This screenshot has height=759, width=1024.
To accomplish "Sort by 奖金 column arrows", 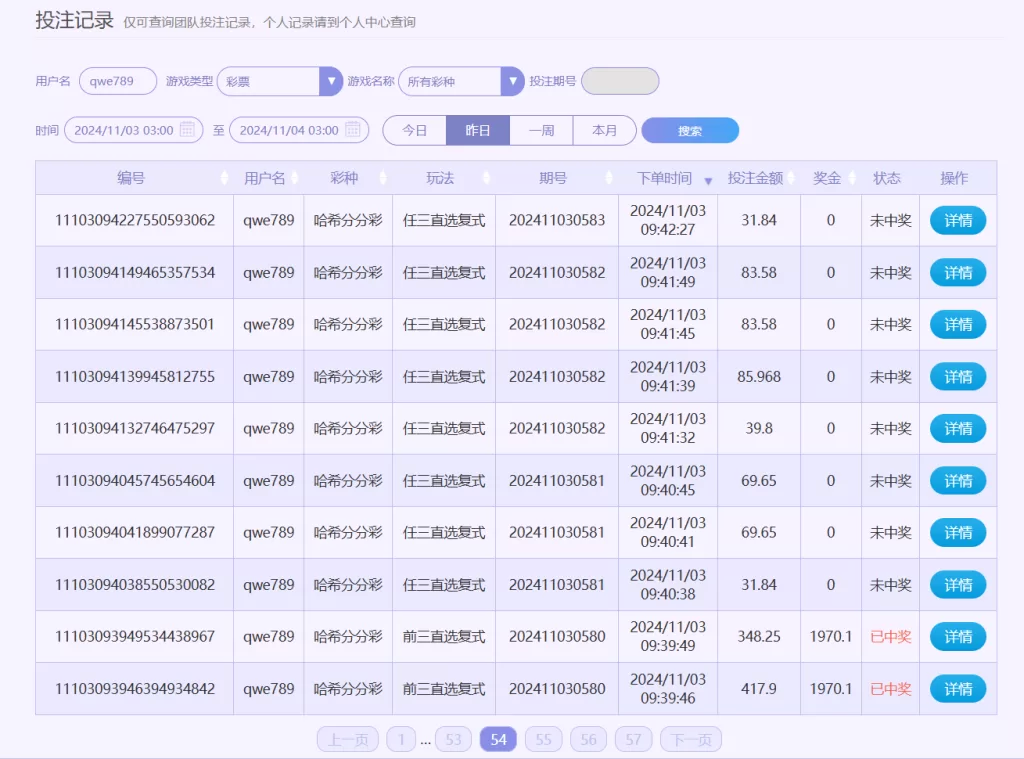I will 852,178.
